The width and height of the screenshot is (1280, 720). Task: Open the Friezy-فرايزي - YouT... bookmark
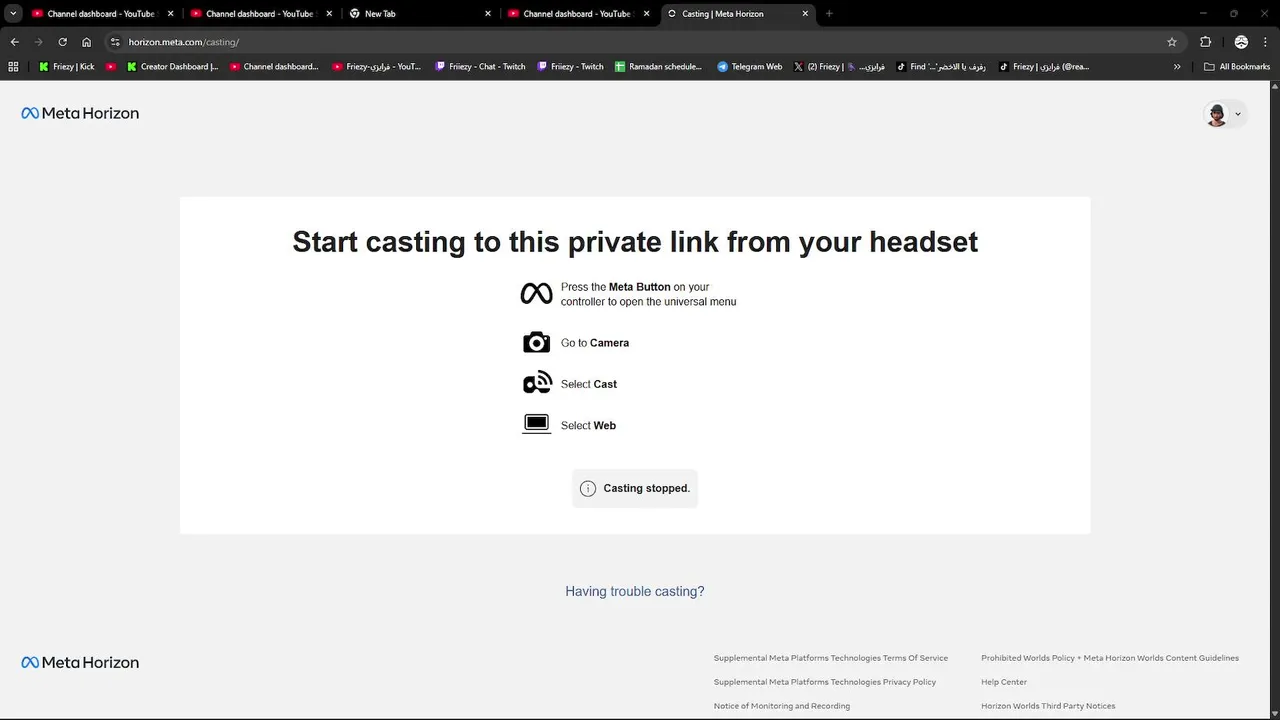[x=376, y=67]
